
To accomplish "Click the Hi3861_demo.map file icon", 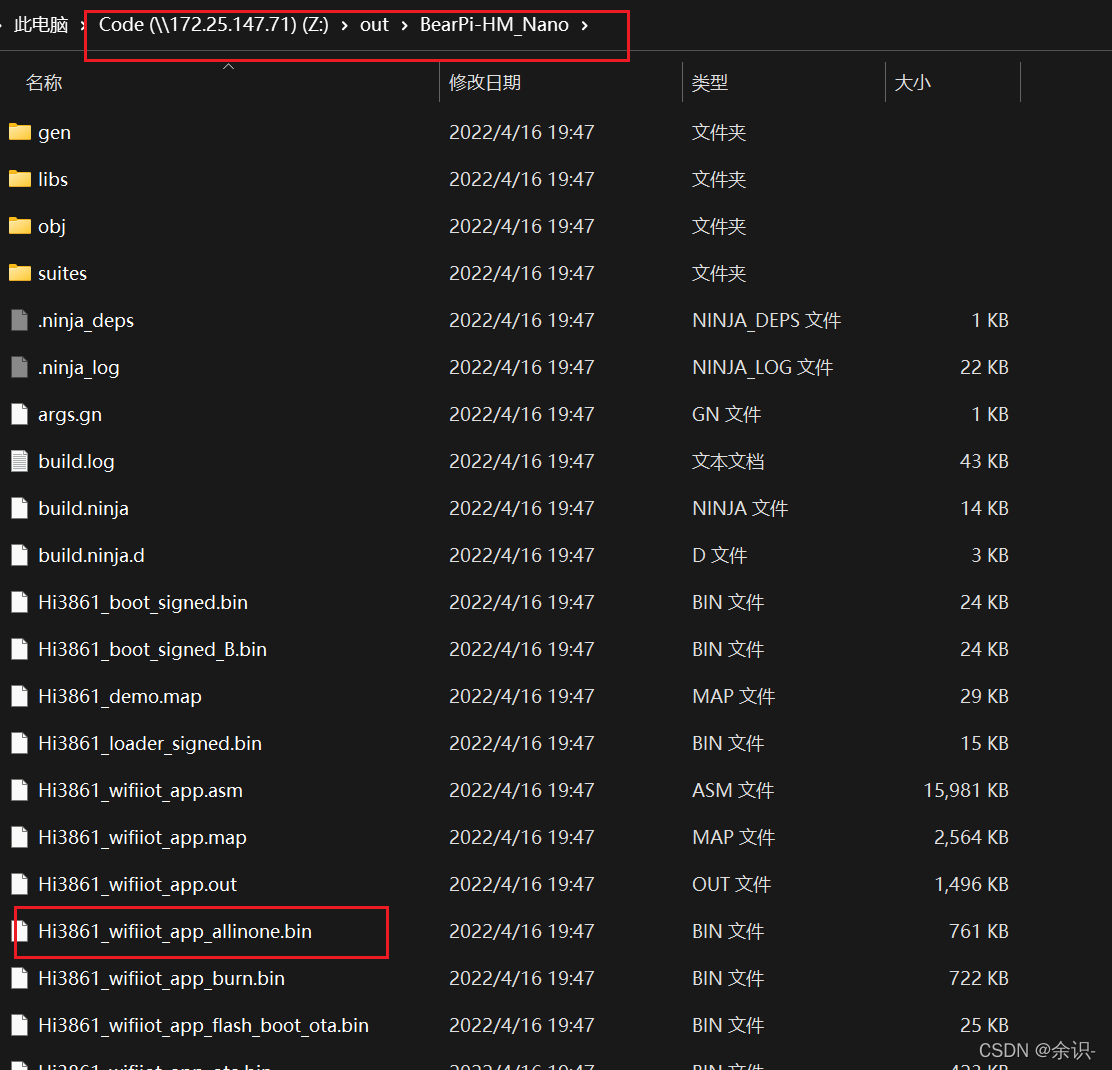I will click(20, 696).
